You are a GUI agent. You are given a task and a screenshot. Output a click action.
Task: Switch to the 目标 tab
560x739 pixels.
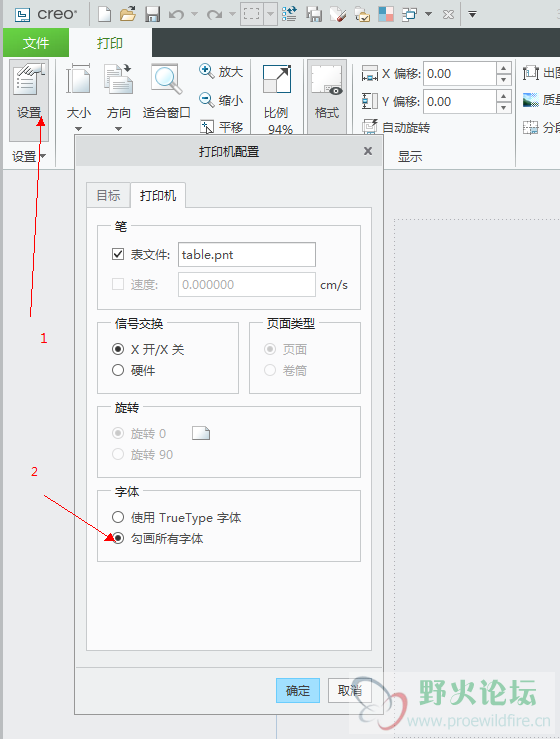click(x=108, y=195)
